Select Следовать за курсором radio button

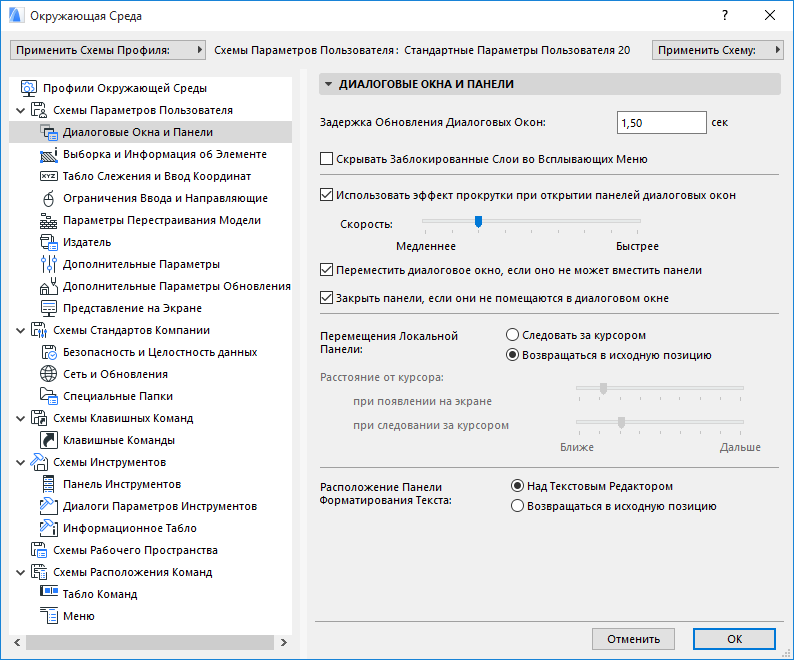(512, 335)
